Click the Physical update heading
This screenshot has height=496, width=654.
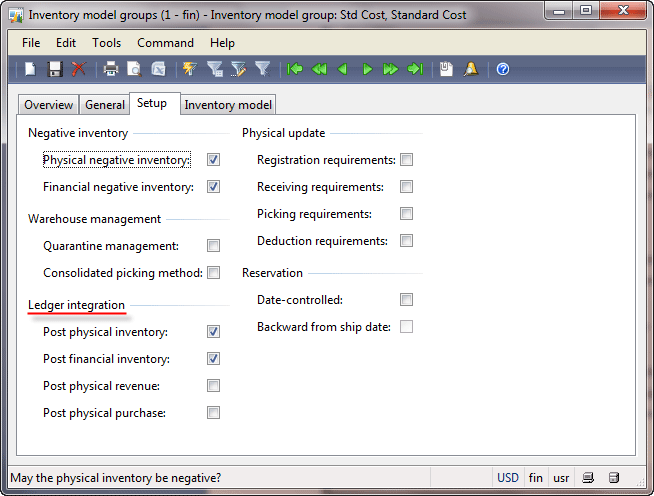pos(284,133)
